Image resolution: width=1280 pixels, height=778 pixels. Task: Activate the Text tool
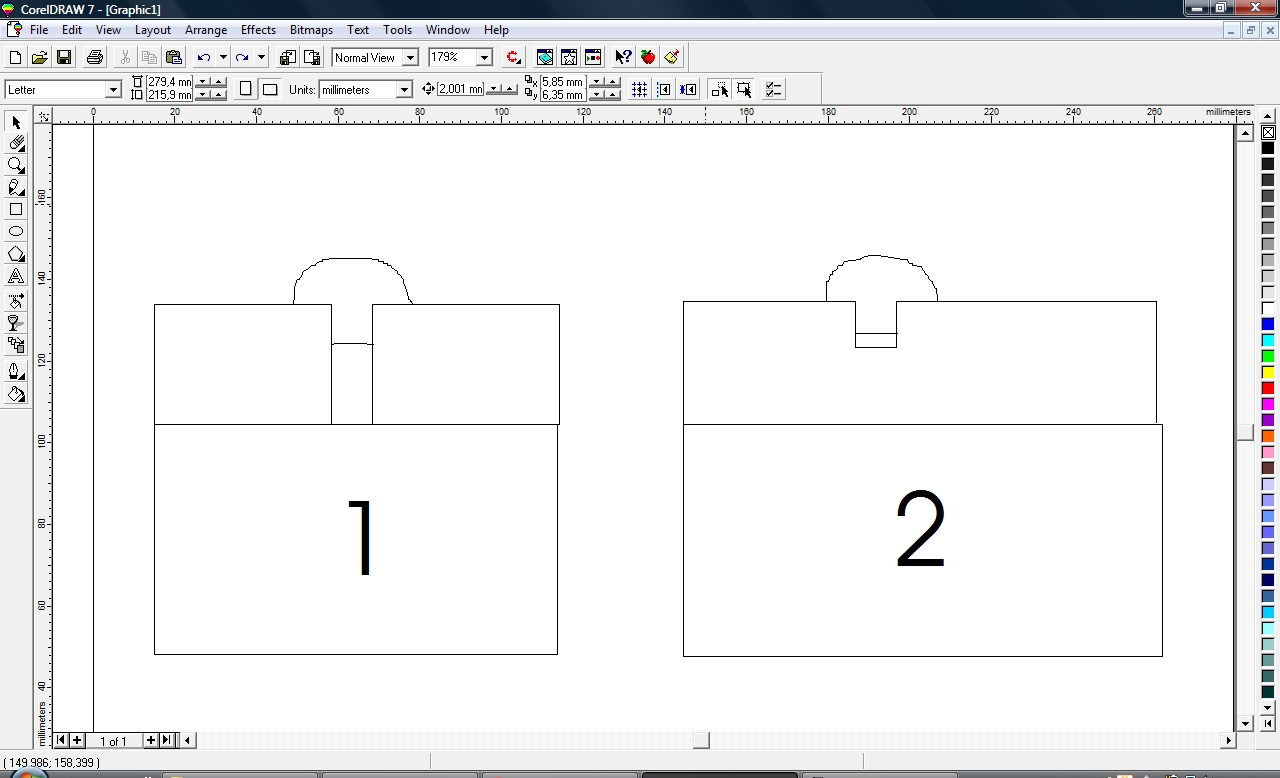click(x=16, y=277)
